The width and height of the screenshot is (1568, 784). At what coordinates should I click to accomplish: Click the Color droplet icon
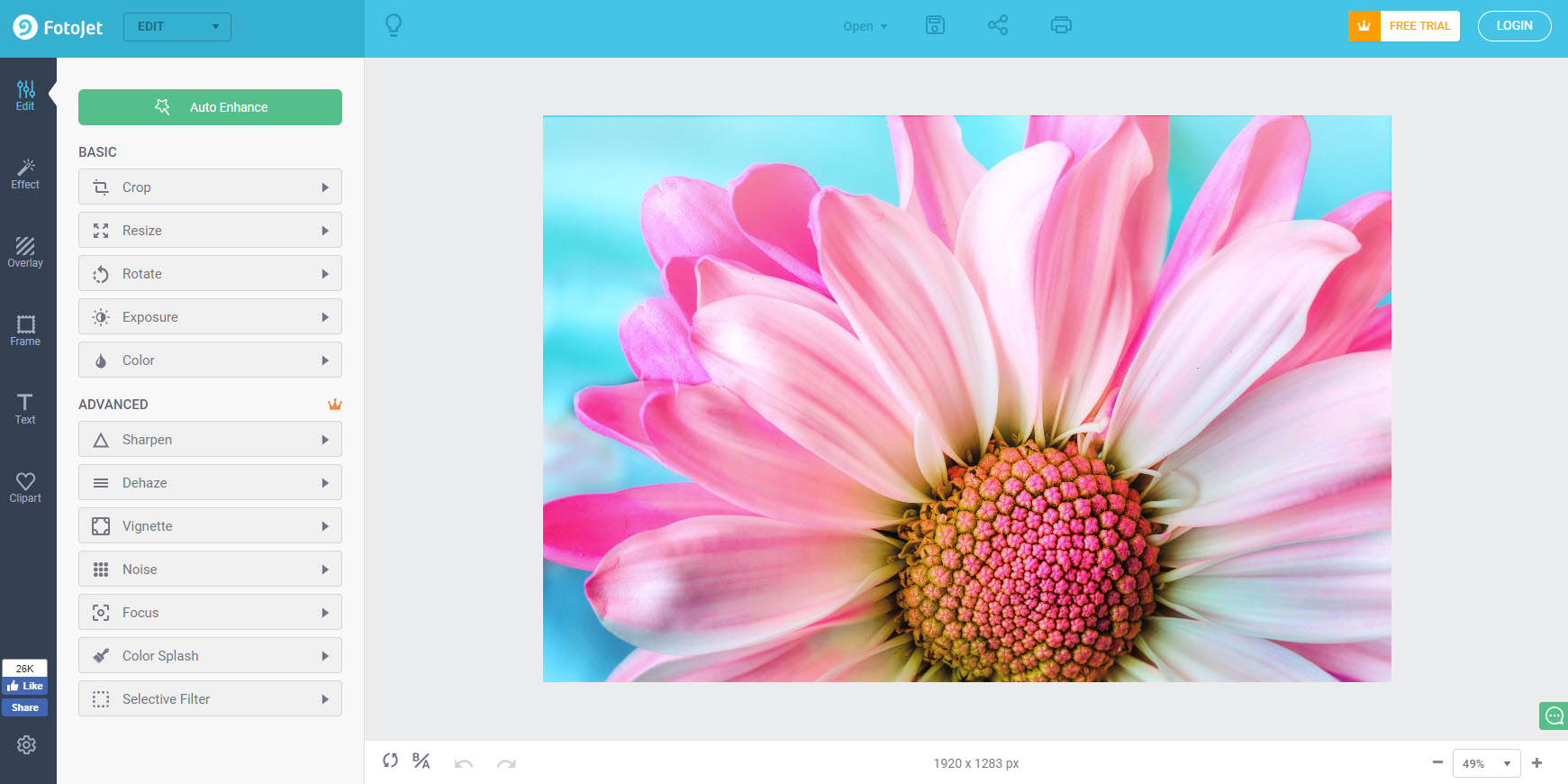click(101, 360)
